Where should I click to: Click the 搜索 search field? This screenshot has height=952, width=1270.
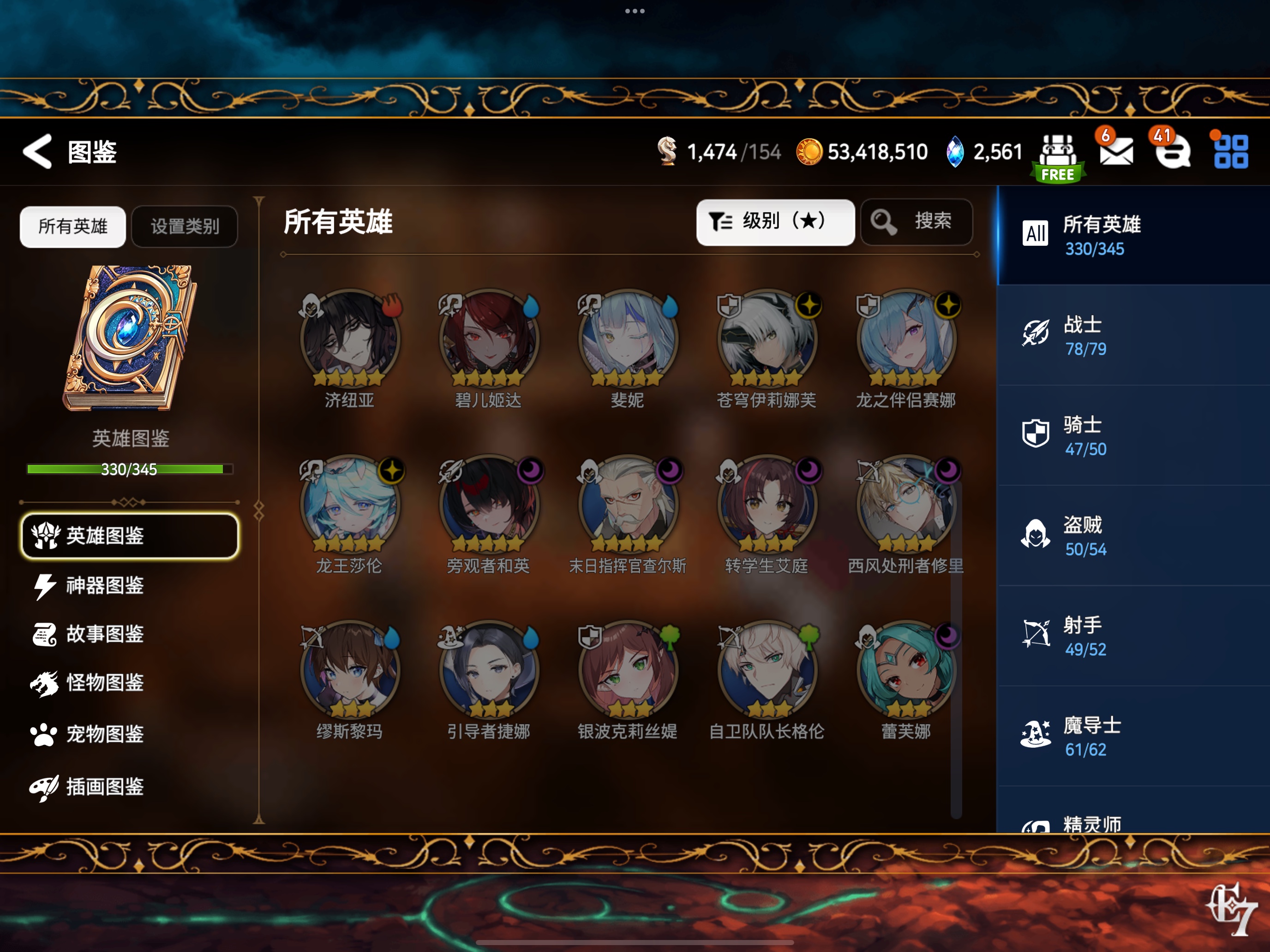coord(917,221)
